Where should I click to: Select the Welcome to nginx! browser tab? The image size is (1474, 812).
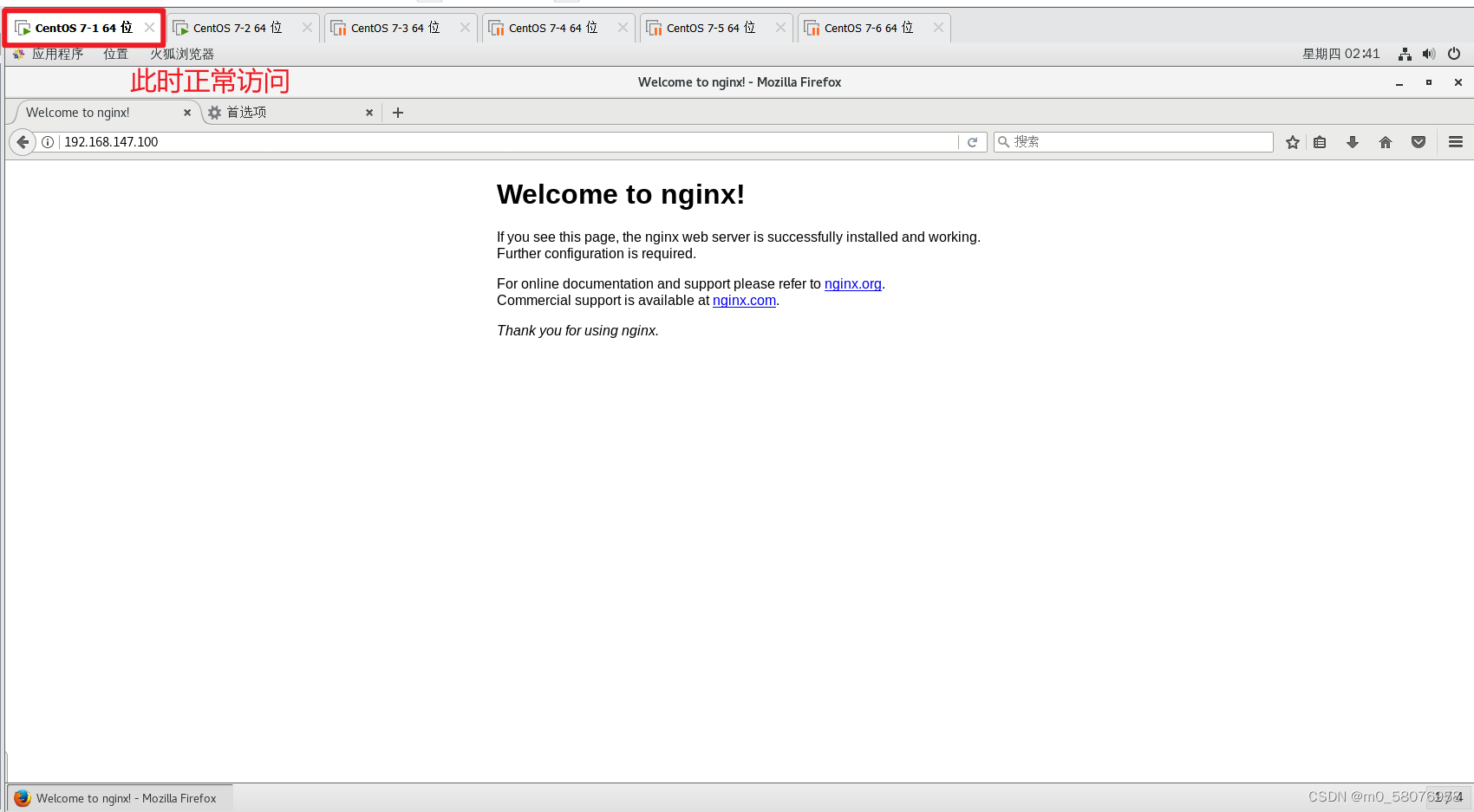tap(104, 113)
